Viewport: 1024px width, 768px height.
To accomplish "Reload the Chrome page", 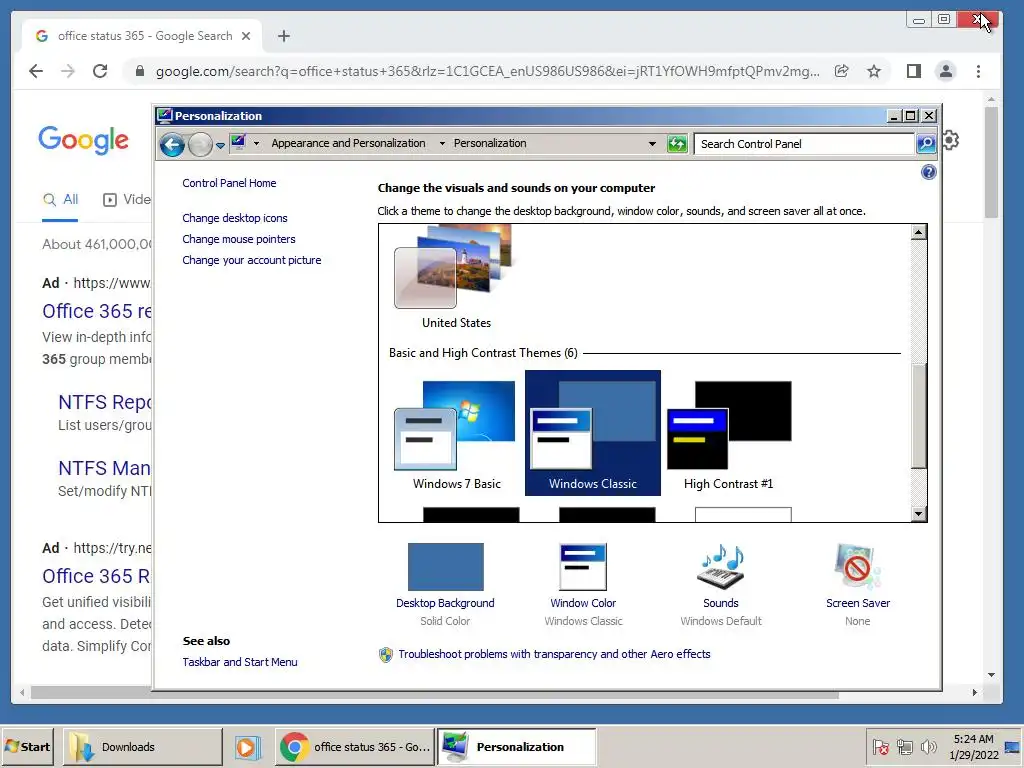I will click(x=100, y=71).
